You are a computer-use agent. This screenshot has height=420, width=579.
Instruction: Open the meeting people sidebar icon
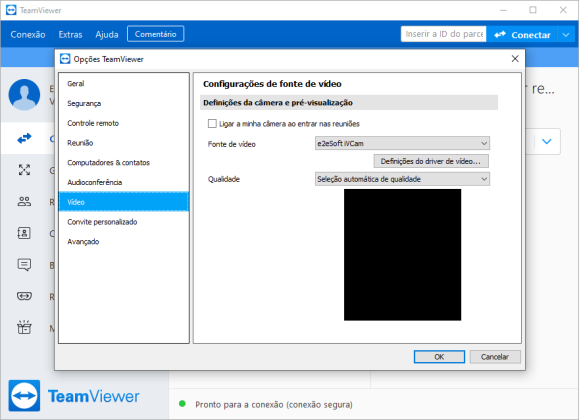(24, 201)
